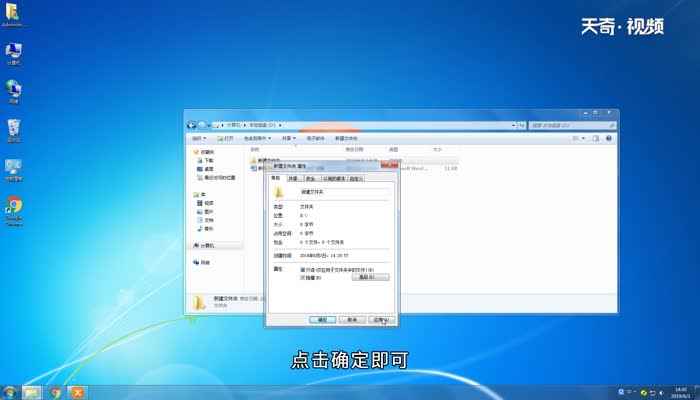Open the taskbar clock

pos(680,393)
